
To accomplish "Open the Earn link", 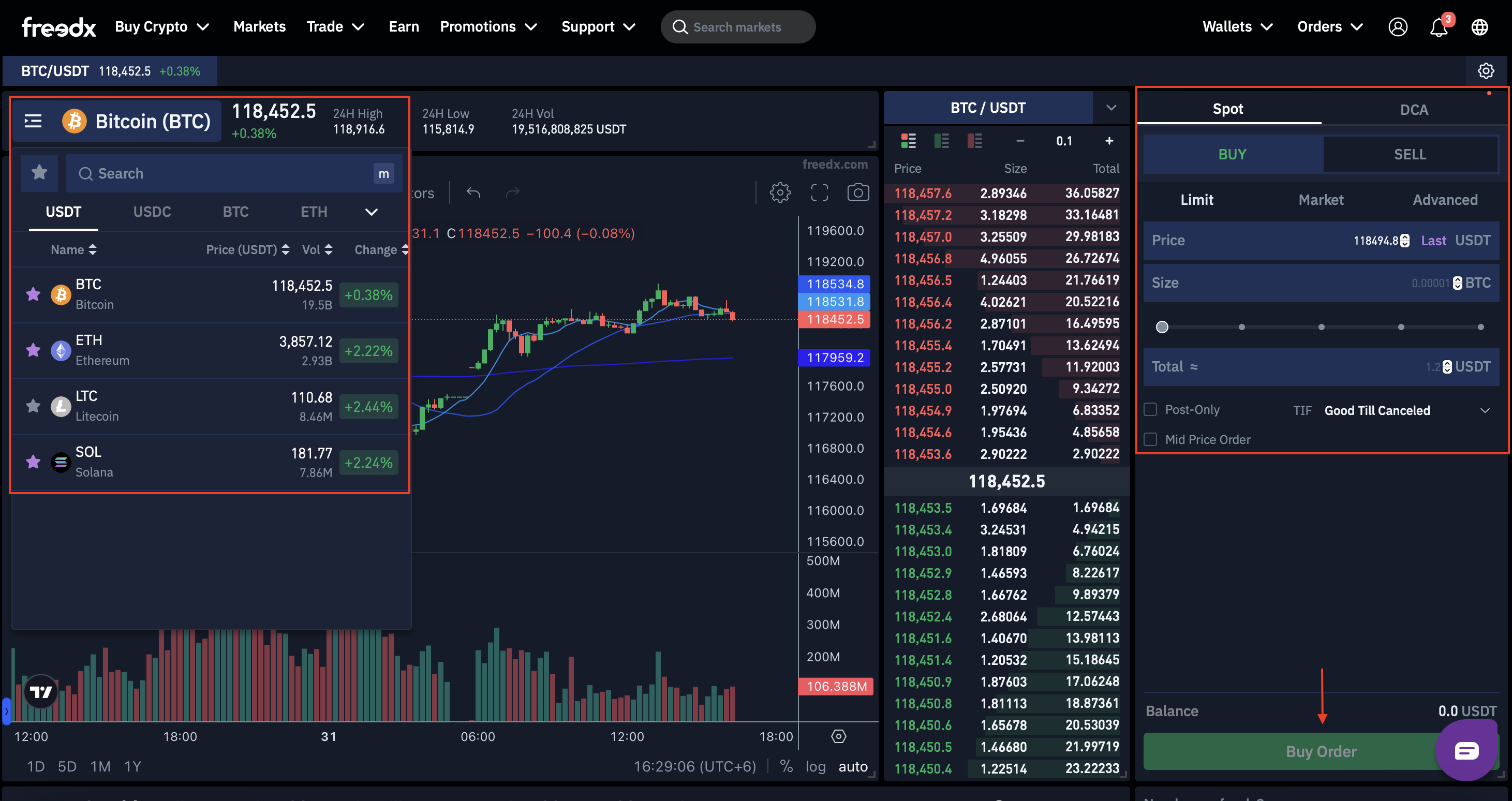I will [x=404, y=27].
